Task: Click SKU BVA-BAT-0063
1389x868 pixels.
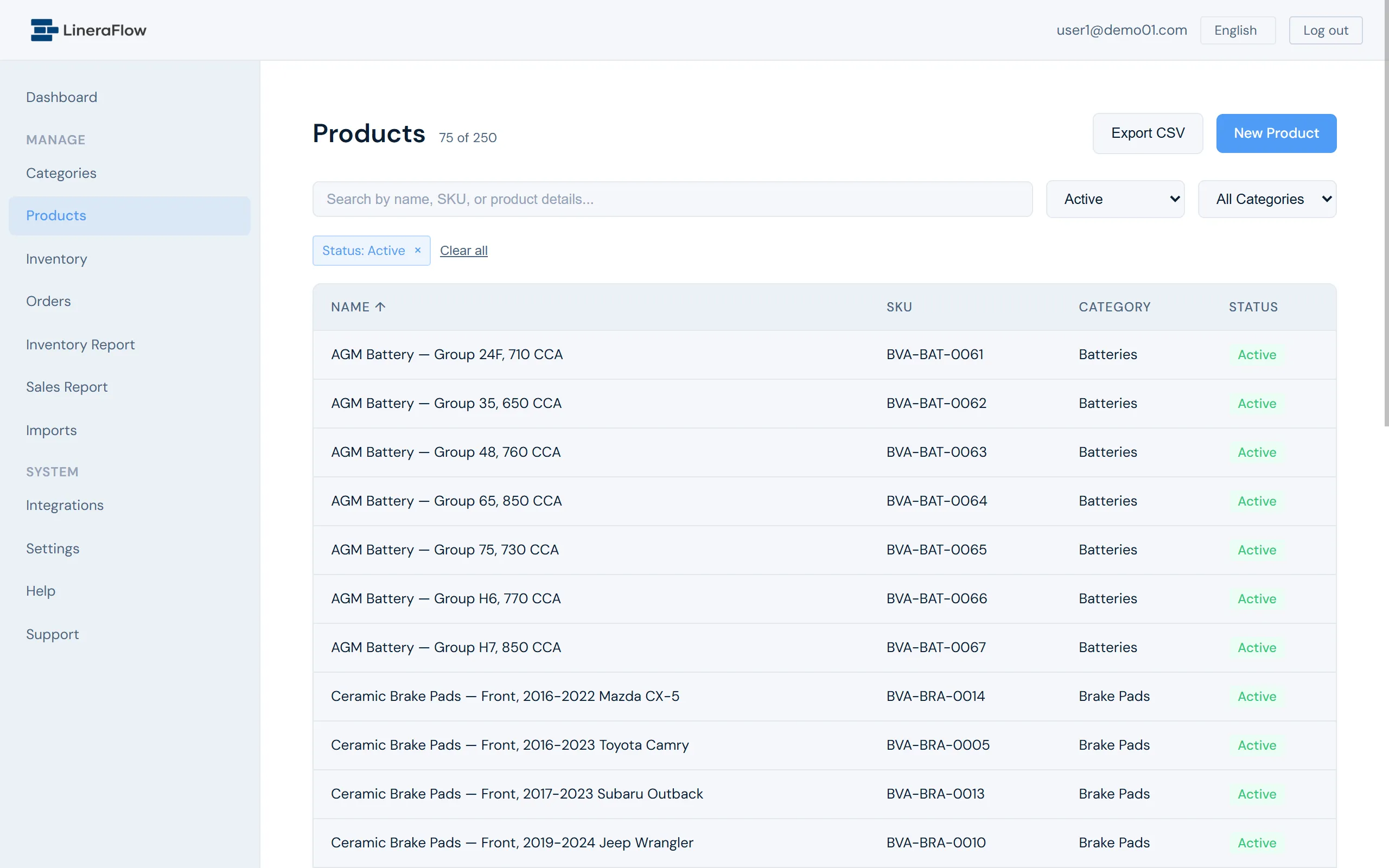Action: point(936,452)
